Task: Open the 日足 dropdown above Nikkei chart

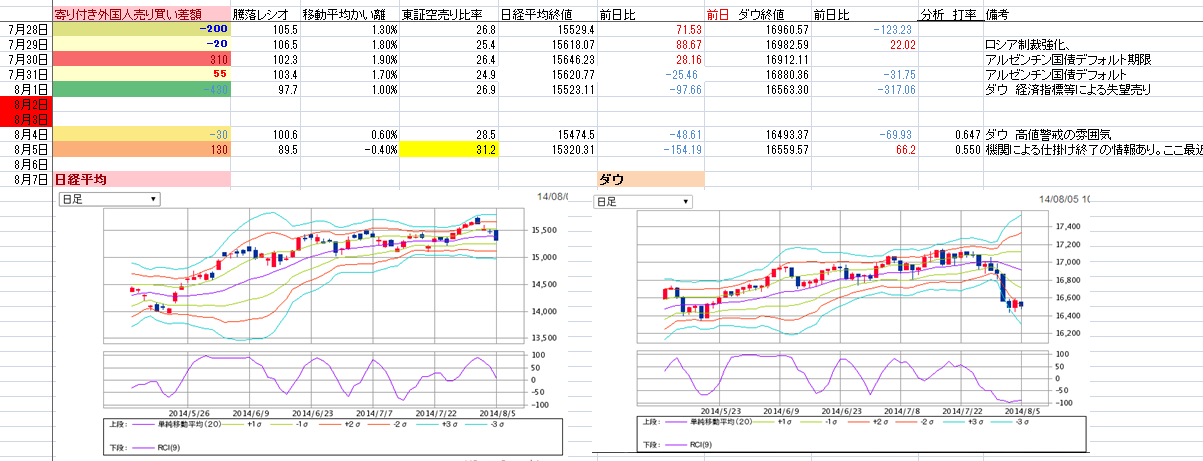Action: (108, 200)
